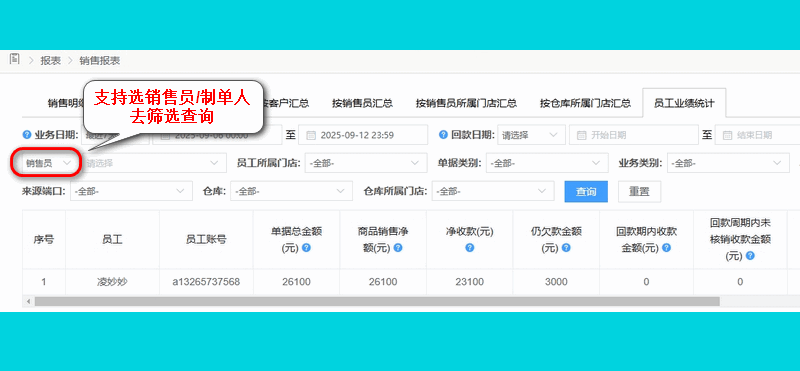Switch to 按仓库所属门店汇总 tab

[x=585, y=103]
